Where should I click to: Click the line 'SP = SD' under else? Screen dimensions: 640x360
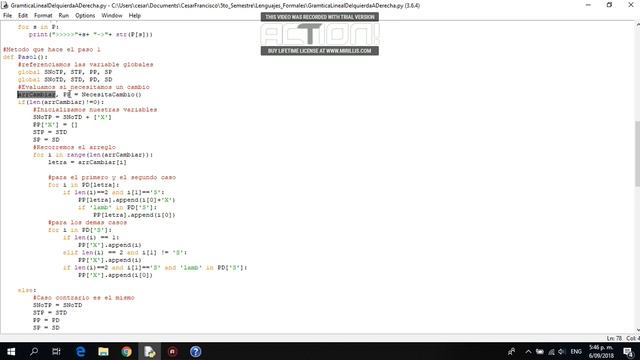pyautogui.click(x=46, y=327)
